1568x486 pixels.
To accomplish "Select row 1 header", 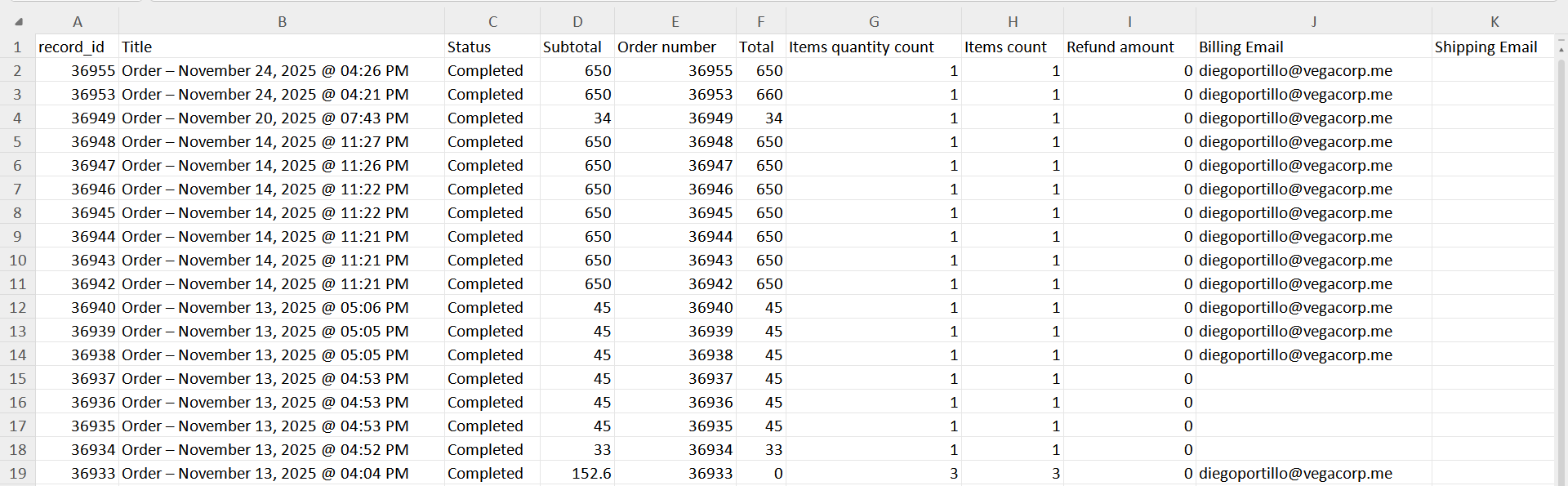I will click(x=17, y=47).
